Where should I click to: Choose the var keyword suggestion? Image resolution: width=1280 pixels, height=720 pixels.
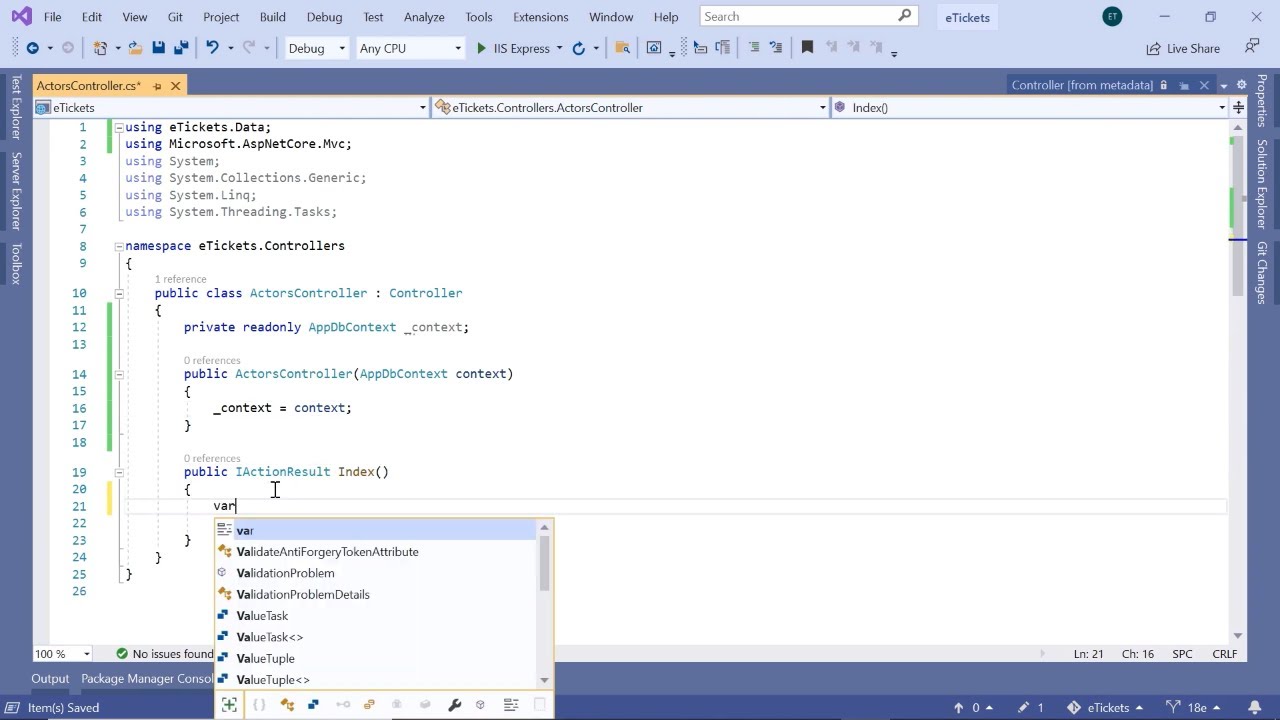point(376,531)
